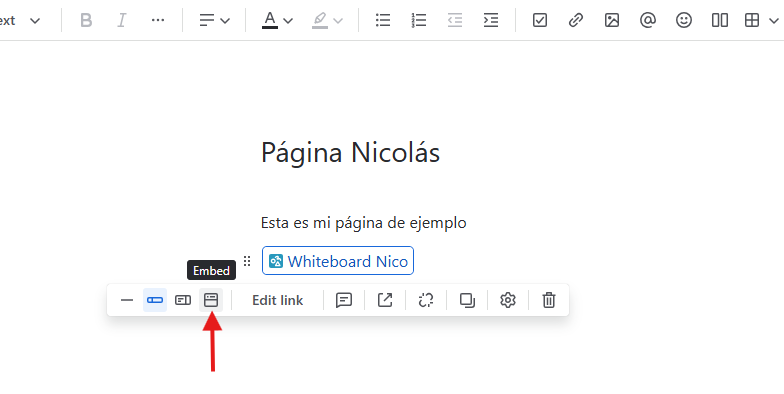Toggle bold formatting
This screenshot has height=394, width=784.
click(86, 20)
